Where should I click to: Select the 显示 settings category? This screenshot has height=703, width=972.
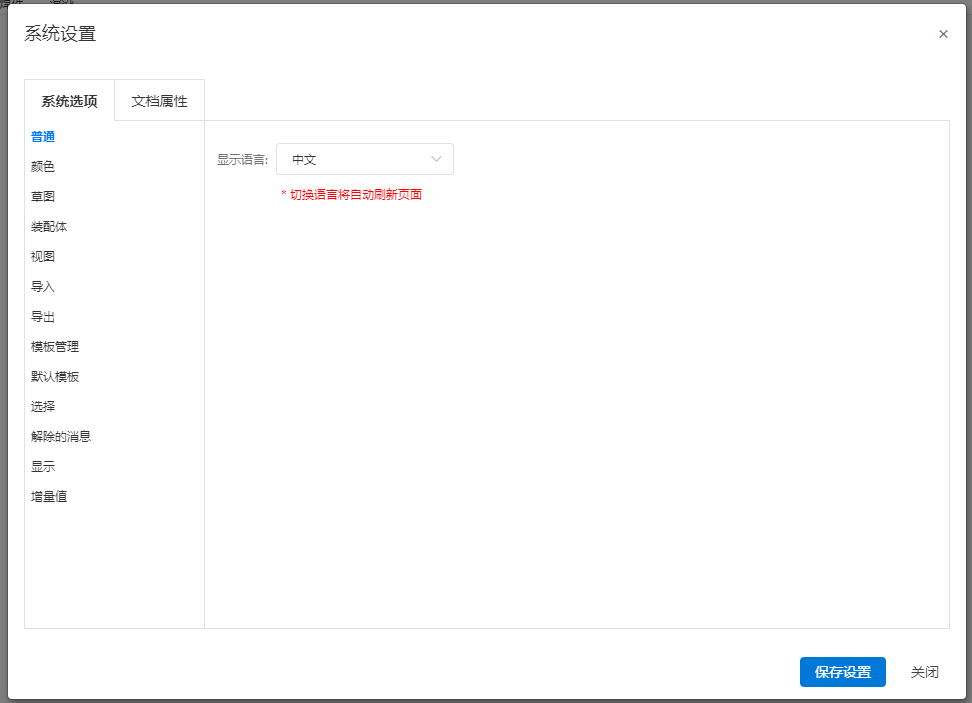[x=43, y=467]
